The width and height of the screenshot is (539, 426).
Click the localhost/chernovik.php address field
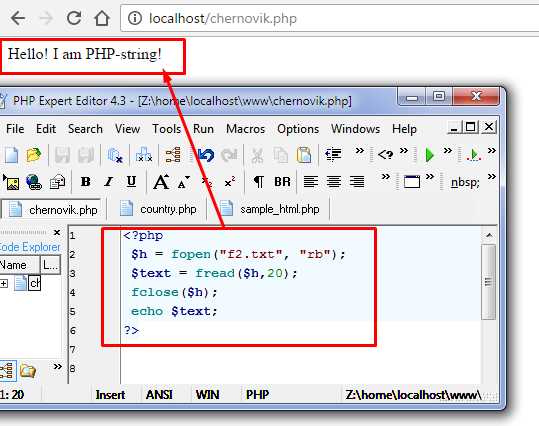(329, 18)
